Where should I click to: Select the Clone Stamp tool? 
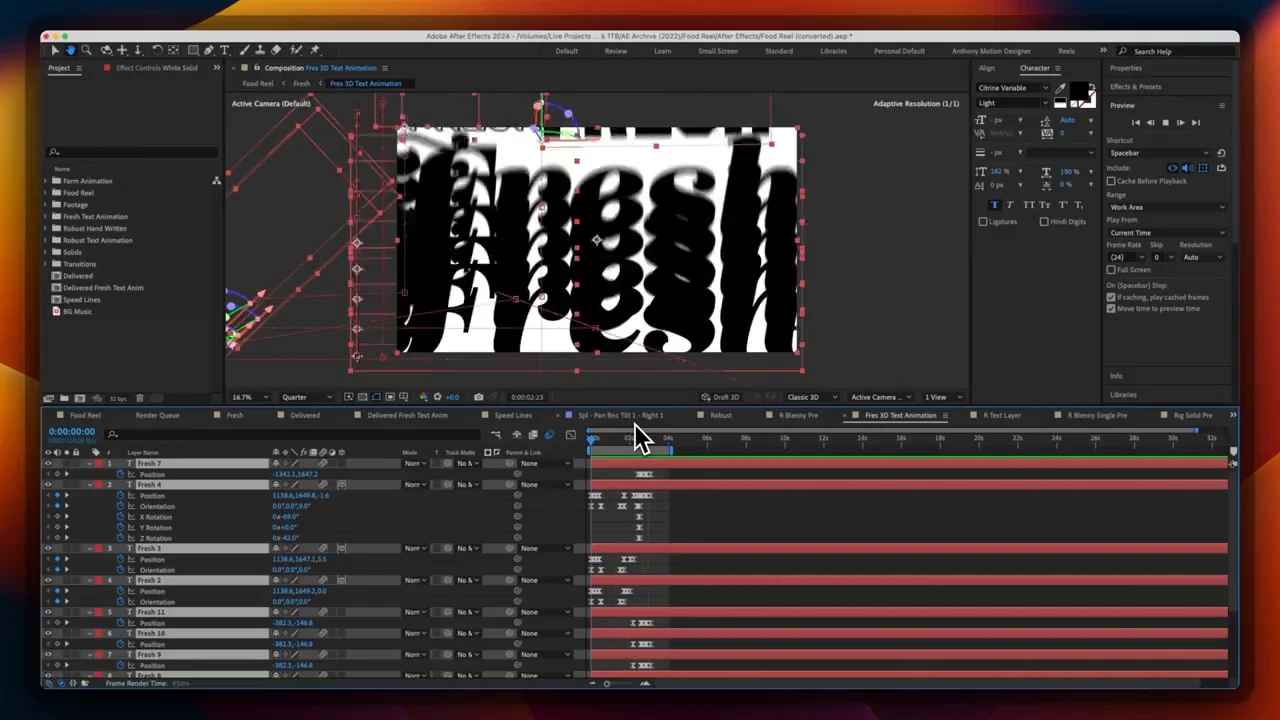click(260, 50)
